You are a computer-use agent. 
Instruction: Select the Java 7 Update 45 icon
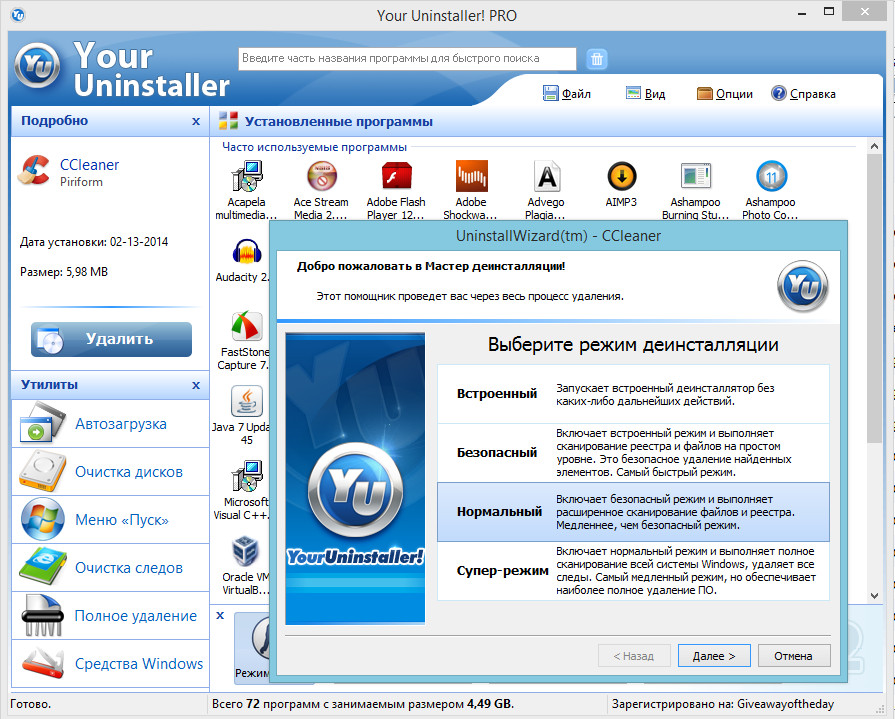(x=247, y=401)
